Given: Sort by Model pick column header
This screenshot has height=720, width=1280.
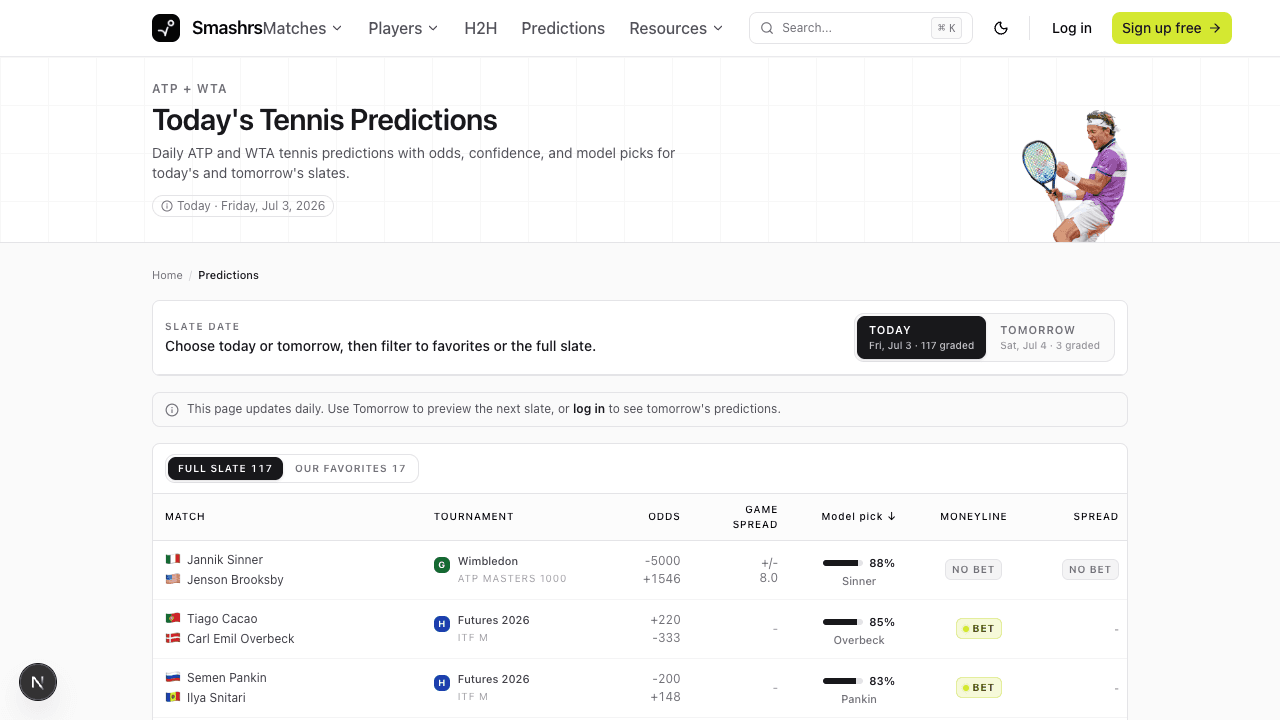Looking at the screenshot, I should tap(858, 516).
